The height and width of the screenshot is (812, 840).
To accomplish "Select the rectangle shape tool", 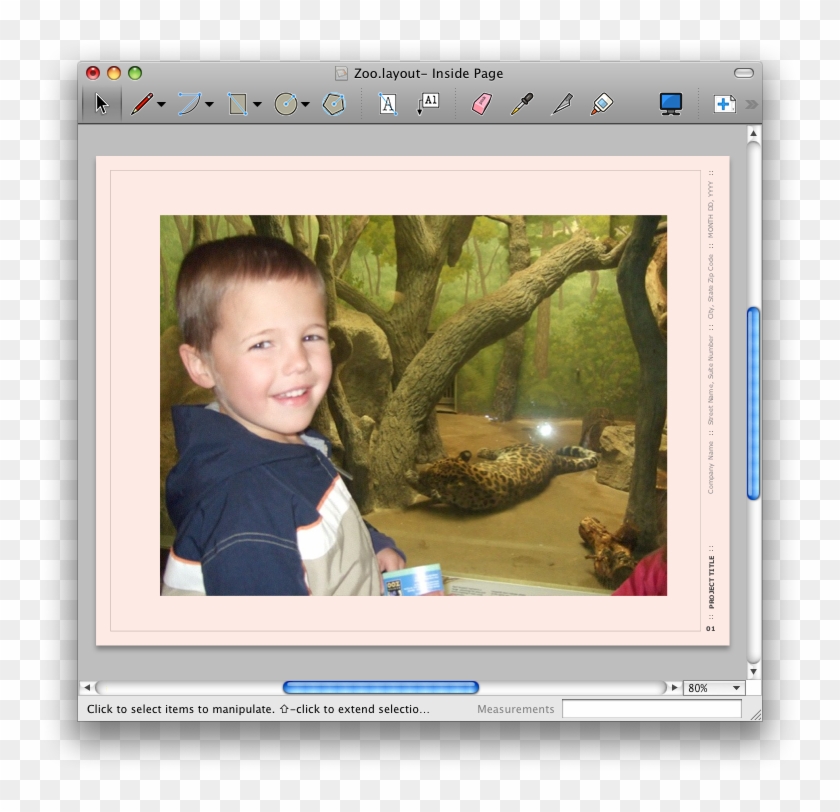I will [x=237, y=103].
